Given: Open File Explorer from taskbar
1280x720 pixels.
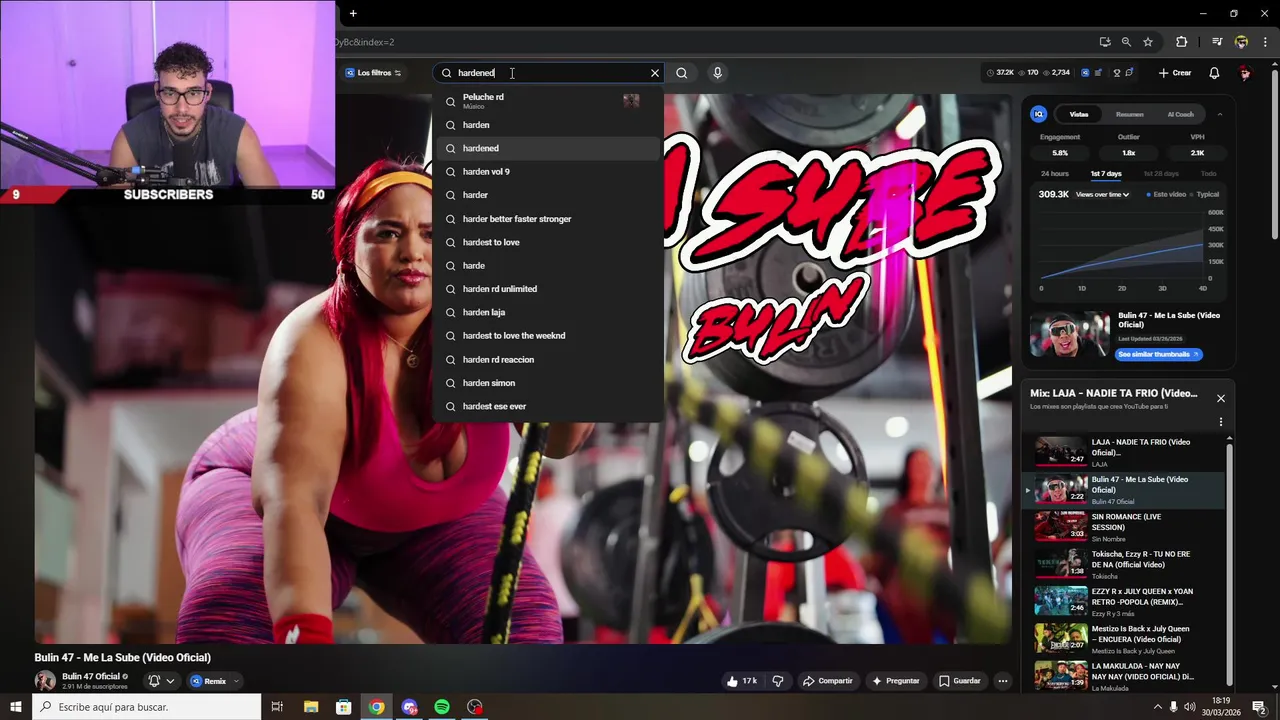Looking at the screenshot, I should (310, 707).
